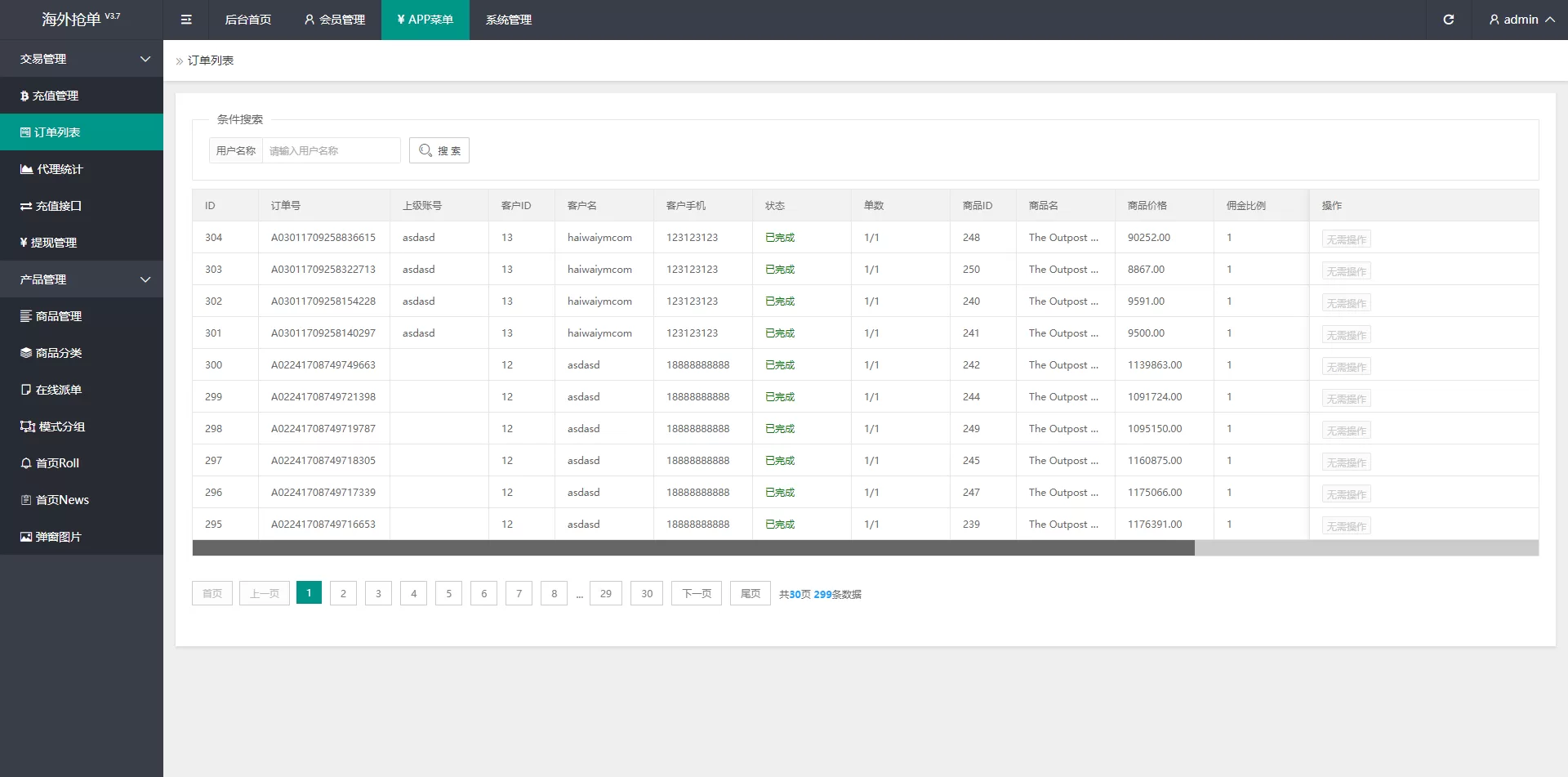Open 代理统计 chart icon item
Screen dimensions: 1568x777
(x=59, y=169)
